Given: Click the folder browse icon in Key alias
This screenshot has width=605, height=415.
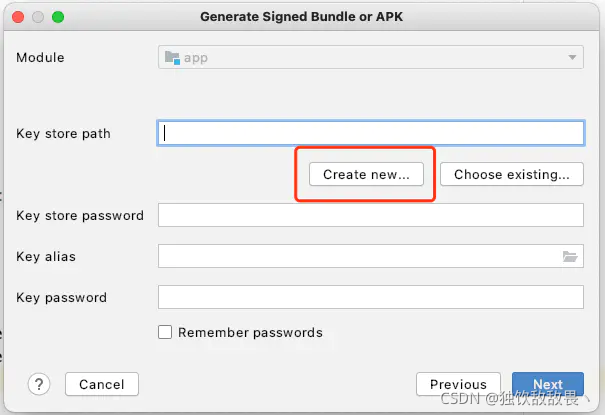Looking at the screenshot, I should 570,256.
